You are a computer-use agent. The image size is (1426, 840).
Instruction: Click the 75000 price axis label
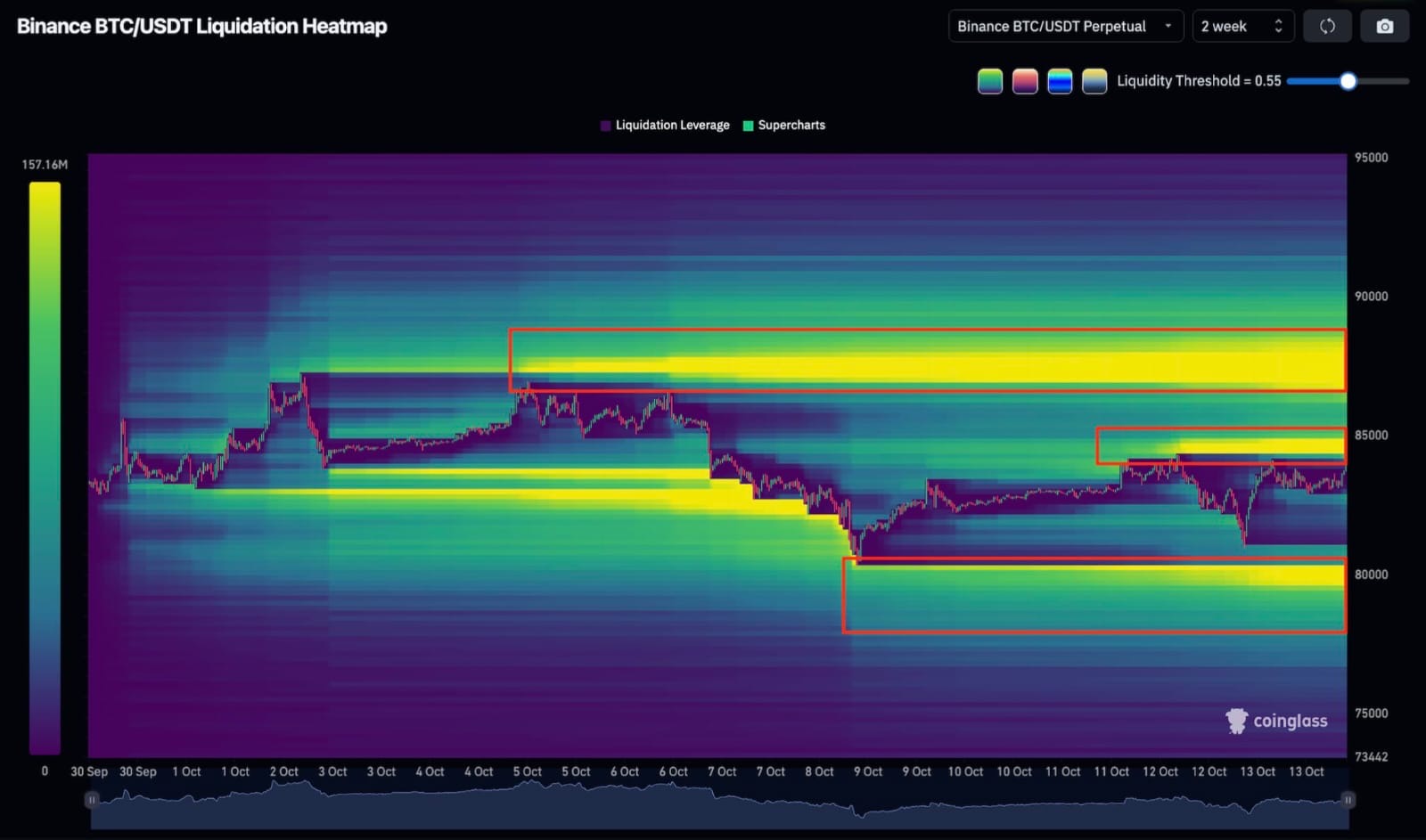tap(1371, 714)
